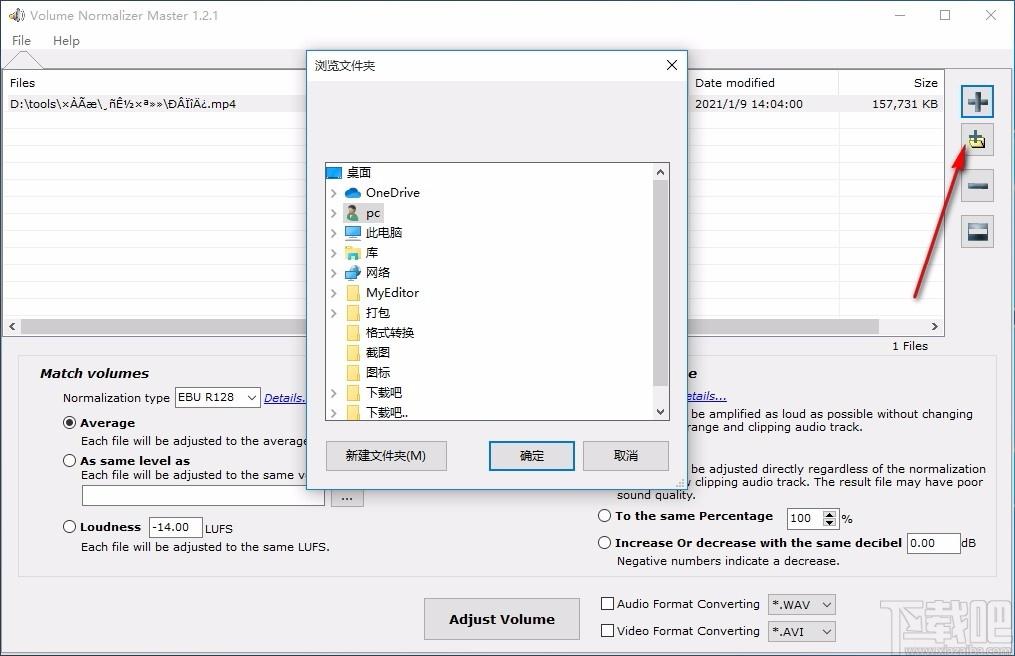The height and width of the screenshot is (656, 1015).
Task: Select the Loudness radio button
Action: (69, 526)
